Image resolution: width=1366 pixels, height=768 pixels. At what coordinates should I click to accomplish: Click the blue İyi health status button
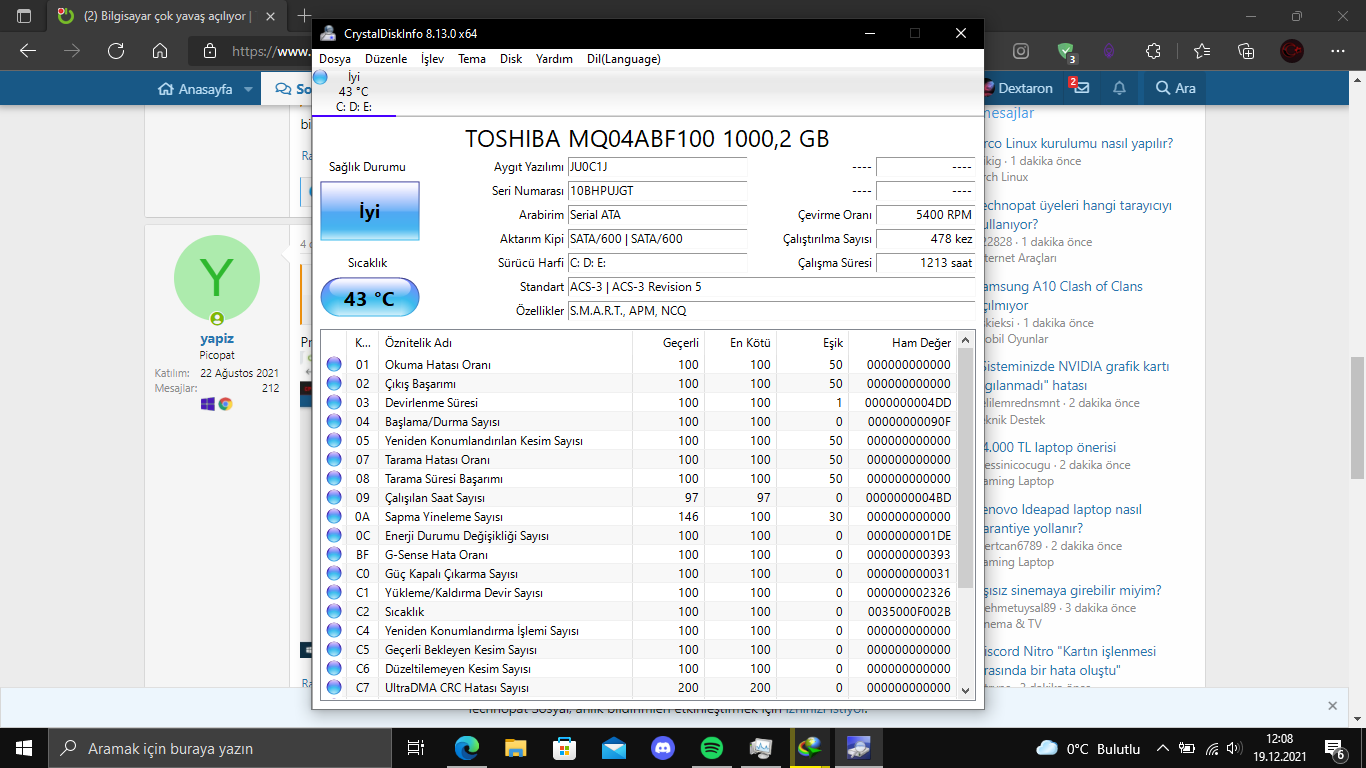370,211
